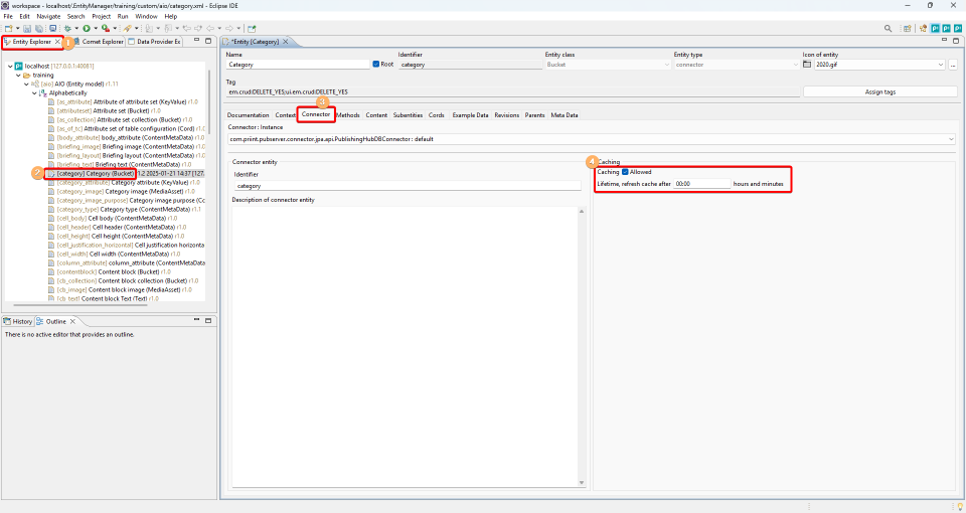Click the magnifier search icon

(x=888, y=28)
